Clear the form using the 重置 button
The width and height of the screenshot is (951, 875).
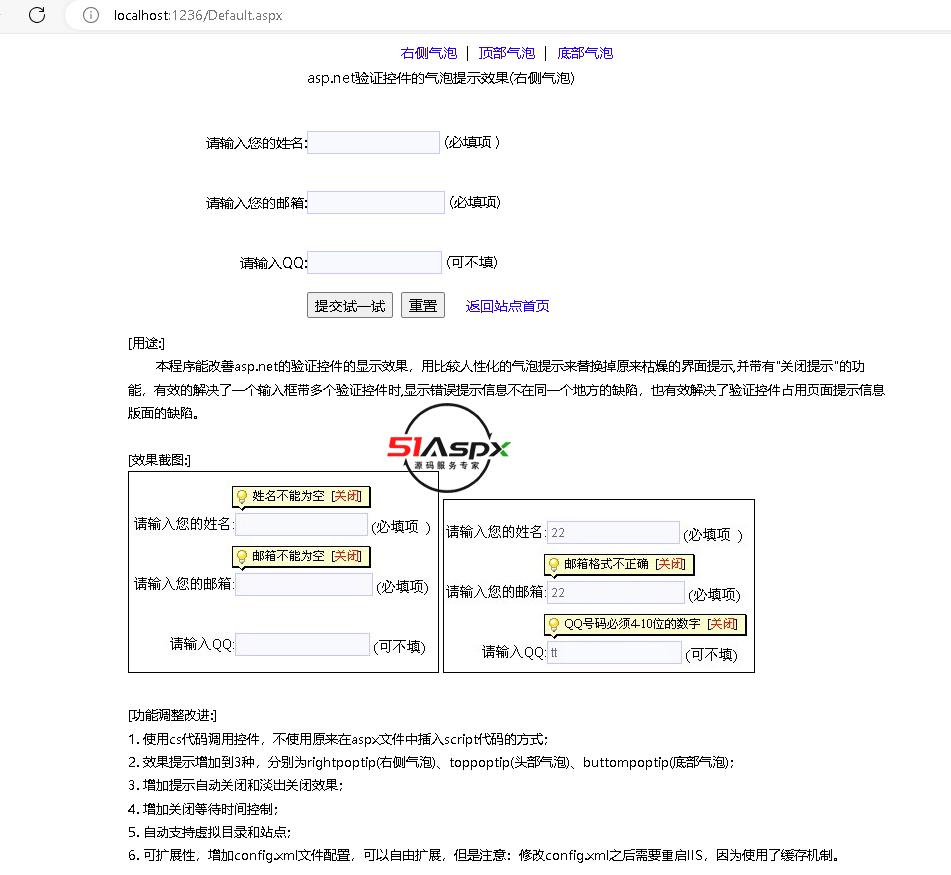pyautogui.click(x=423, y=305)
